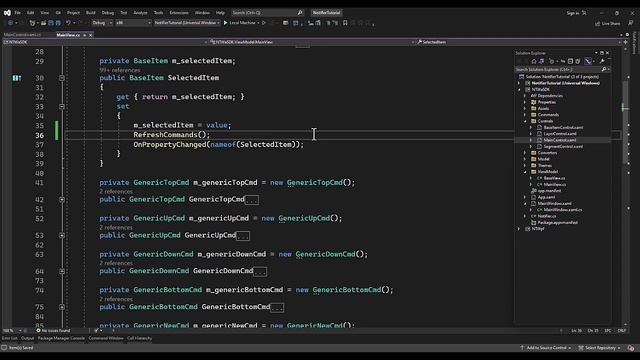Click the Save toolbar icon
Screen dimensions: 640x360
[51, 23]
